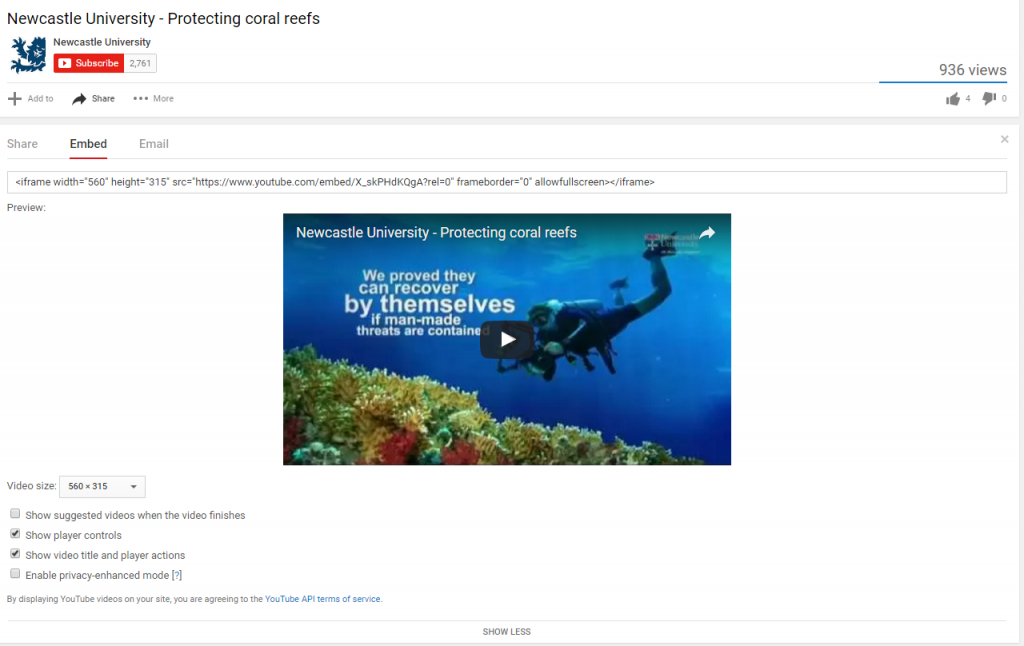Screen dimensions: 1024x646
Task: Subscribe to Newcastle University channel
Action: click(89, 63)
